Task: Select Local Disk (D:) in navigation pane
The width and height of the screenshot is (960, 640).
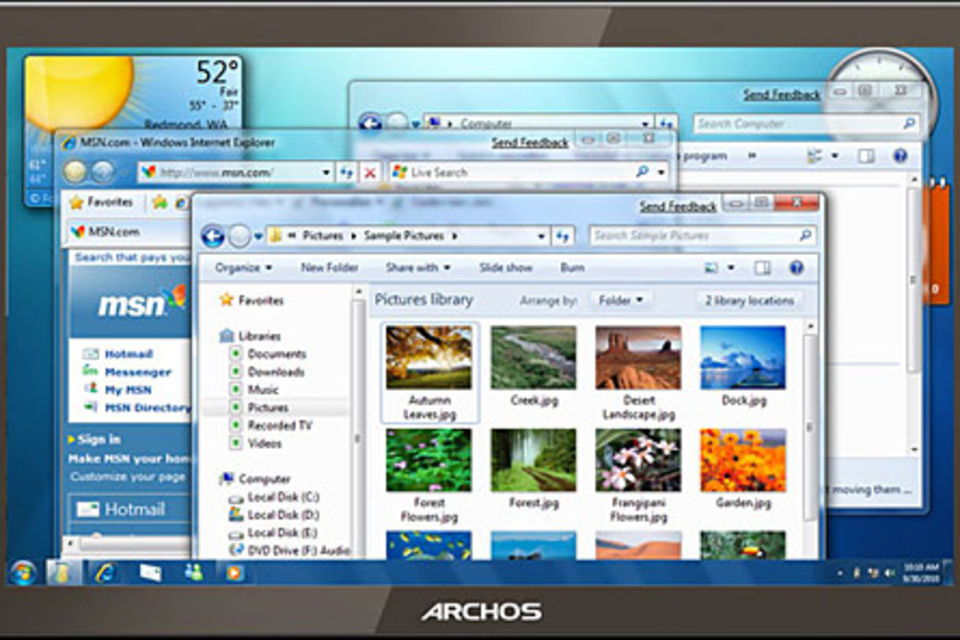Action: point(283,514)
